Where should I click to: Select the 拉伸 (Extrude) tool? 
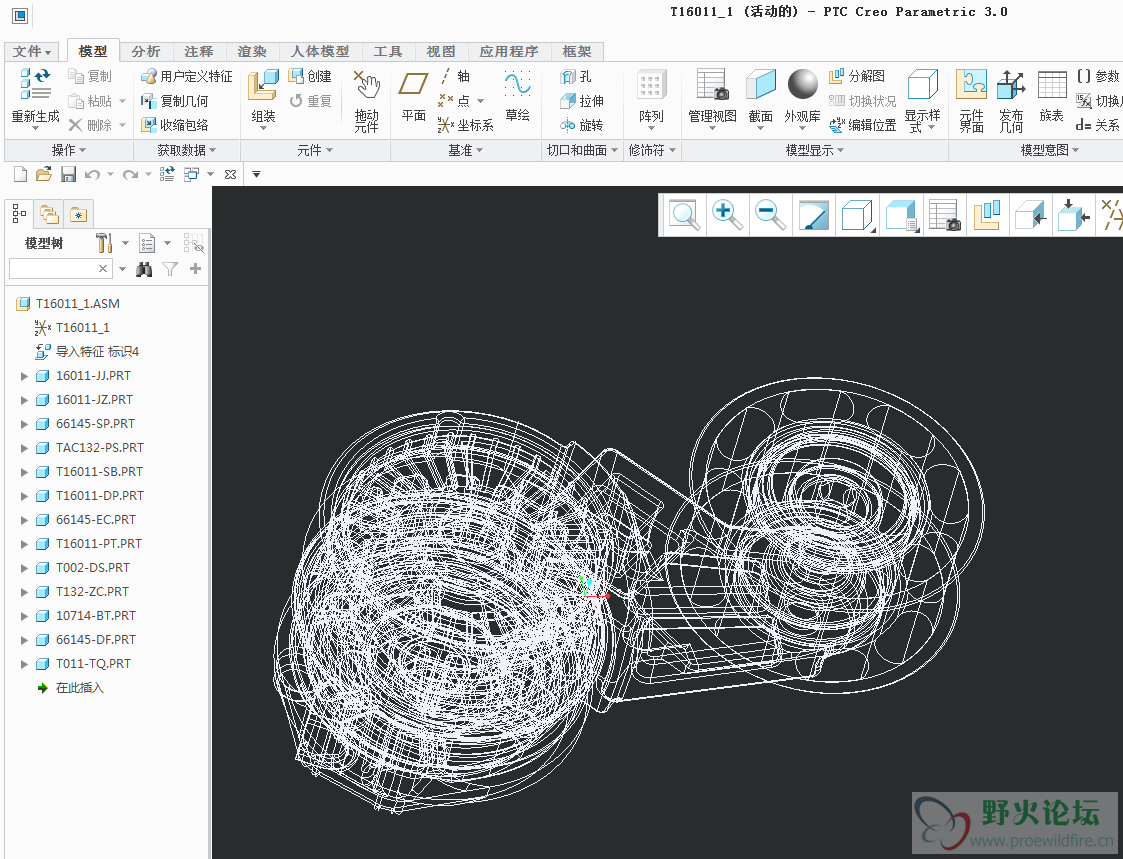[582, 101]
